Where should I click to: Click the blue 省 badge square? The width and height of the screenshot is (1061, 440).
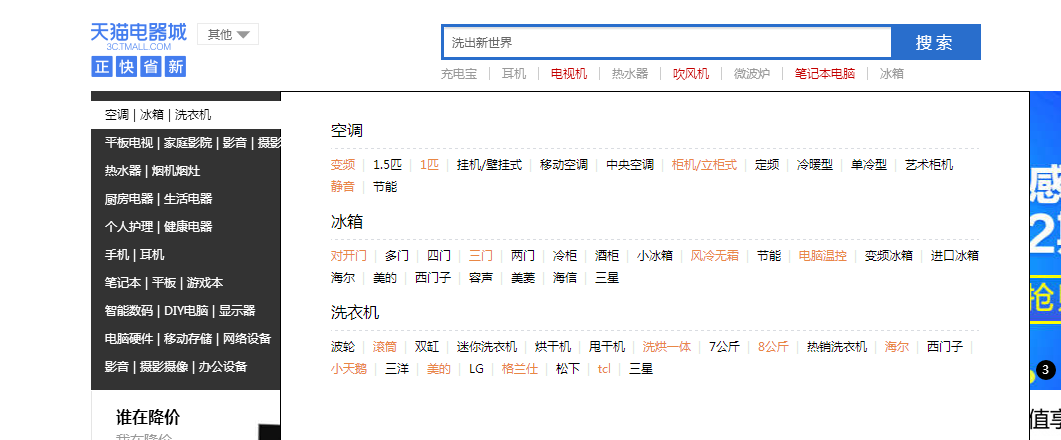tap(150, 66)
